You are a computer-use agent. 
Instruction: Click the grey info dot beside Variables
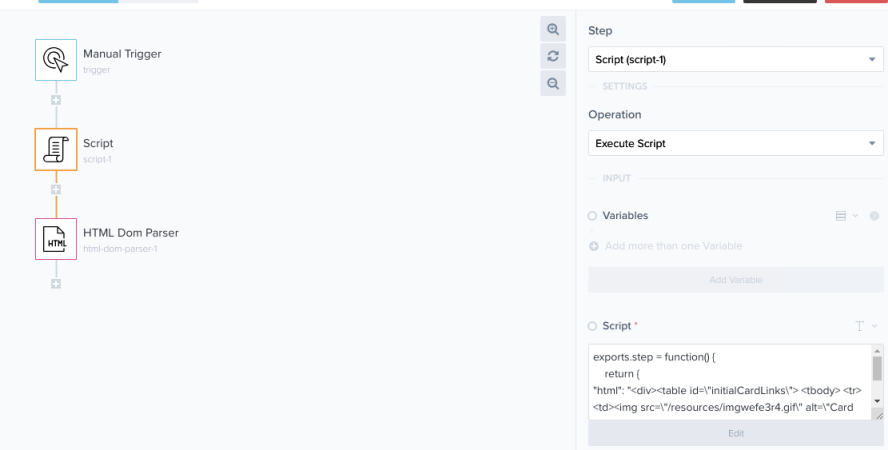point(874,216)
